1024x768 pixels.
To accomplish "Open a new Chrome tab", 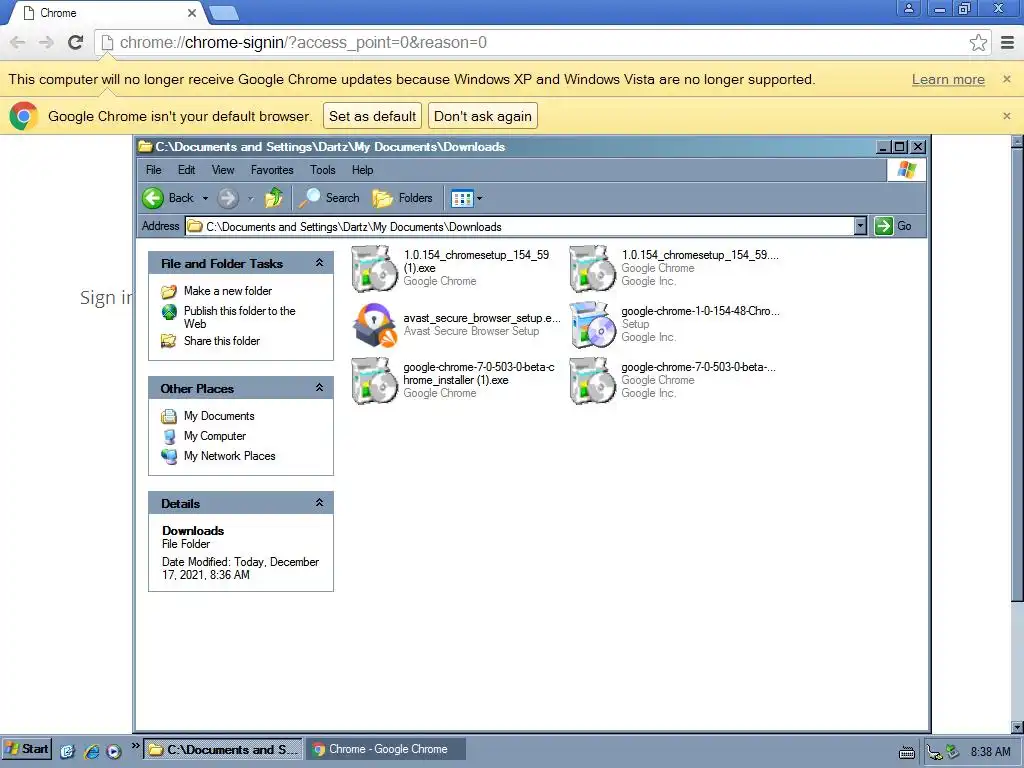I will pos(224,13).
